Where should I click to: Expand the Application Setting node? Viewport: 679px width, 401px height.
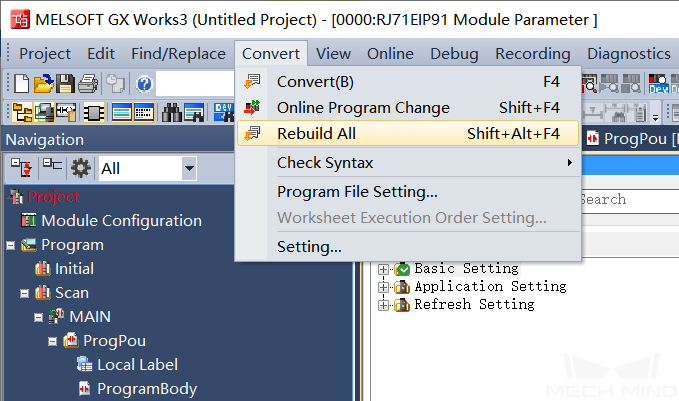click(x=383, y=287)
